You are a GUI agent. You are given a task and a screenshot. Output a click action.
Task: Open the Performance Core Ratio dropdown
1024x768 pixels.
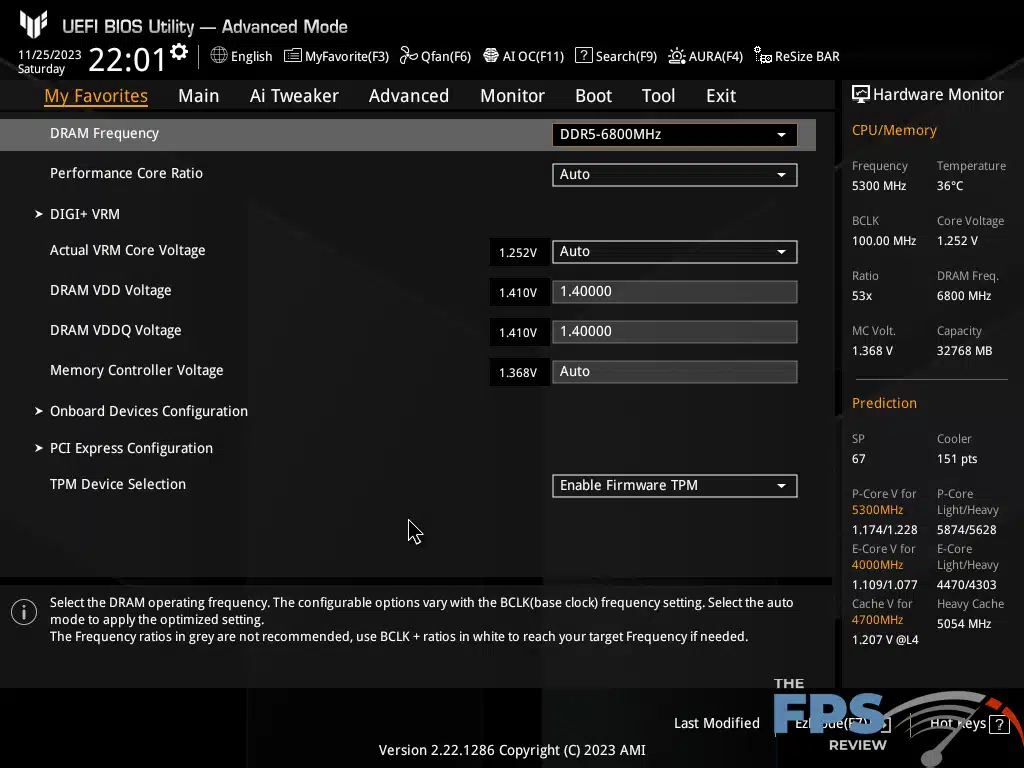(x=675, y=174)
